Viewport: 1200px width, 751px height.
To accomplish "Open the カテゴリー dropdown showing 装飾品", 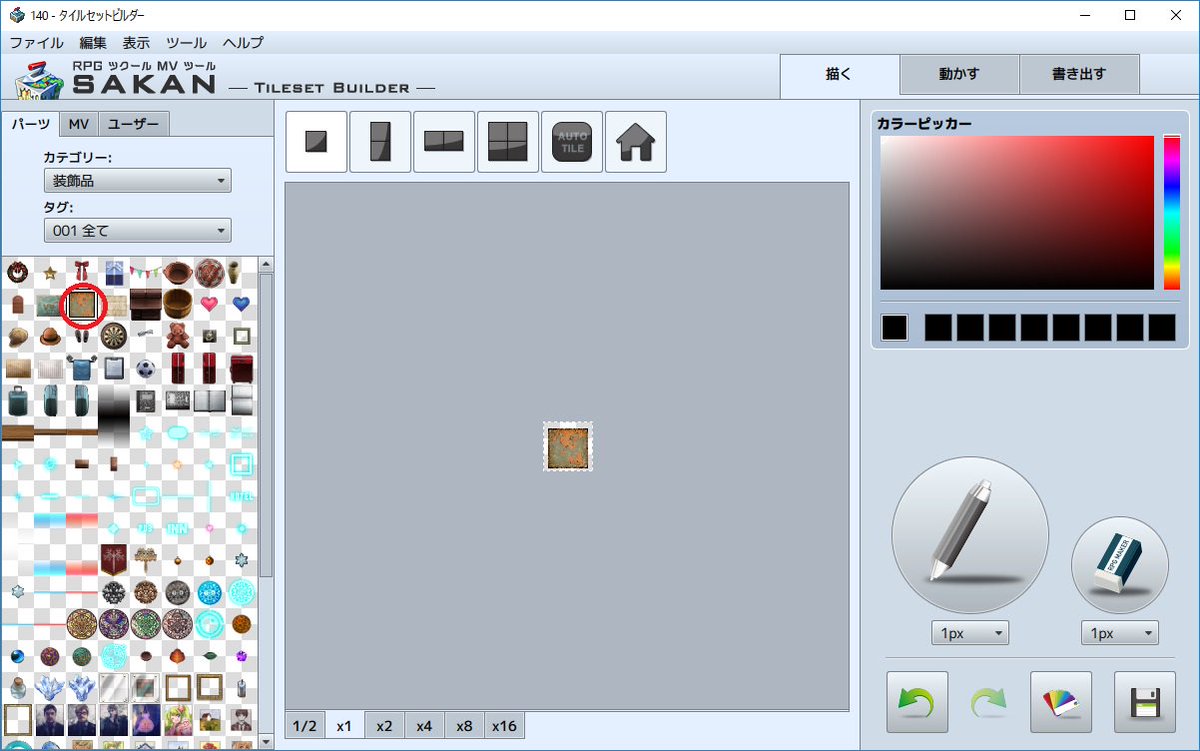I will [x=137, y=181].
